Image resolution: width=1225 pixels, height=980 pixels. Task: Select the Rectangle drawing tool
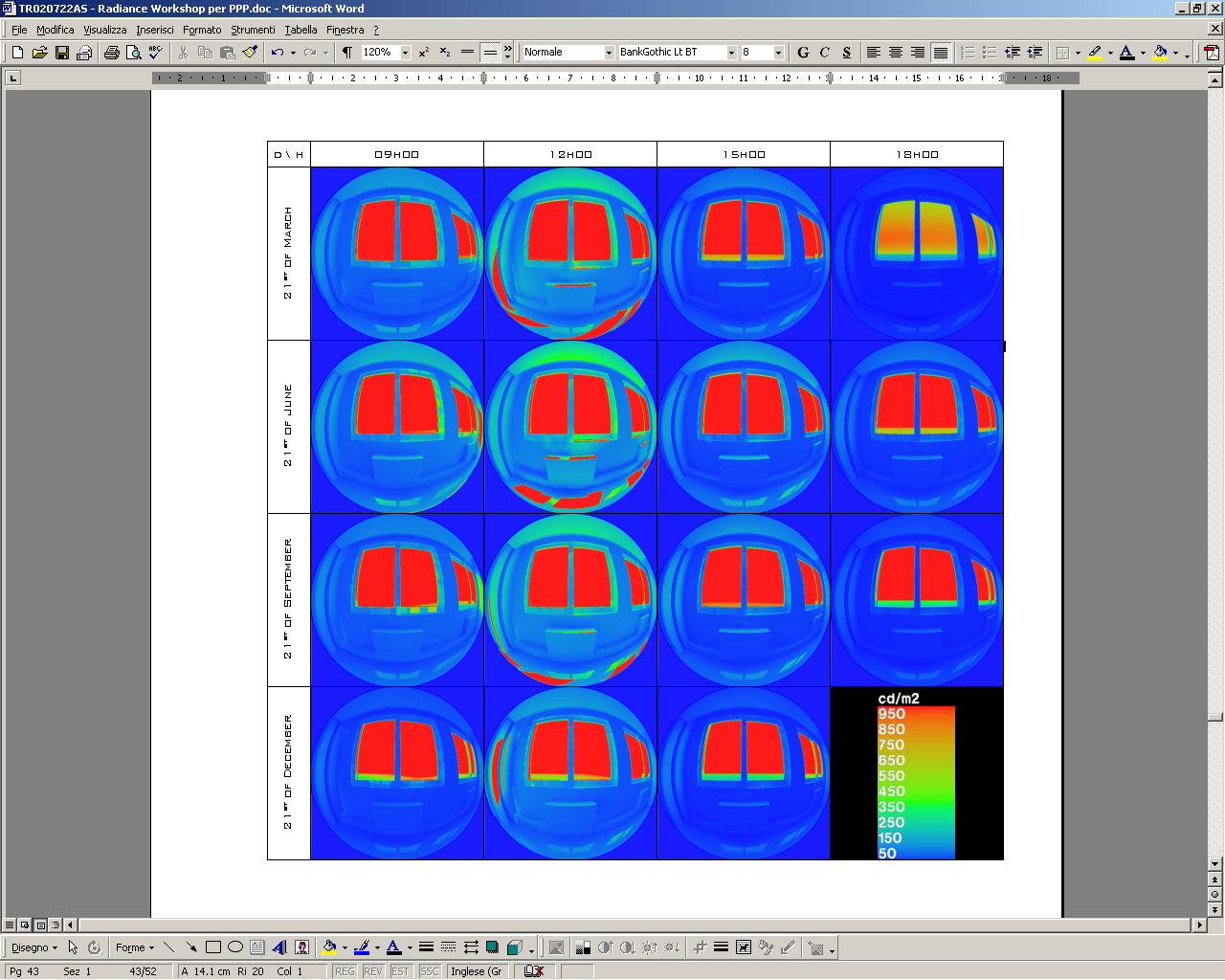click(x=212, y=947)
